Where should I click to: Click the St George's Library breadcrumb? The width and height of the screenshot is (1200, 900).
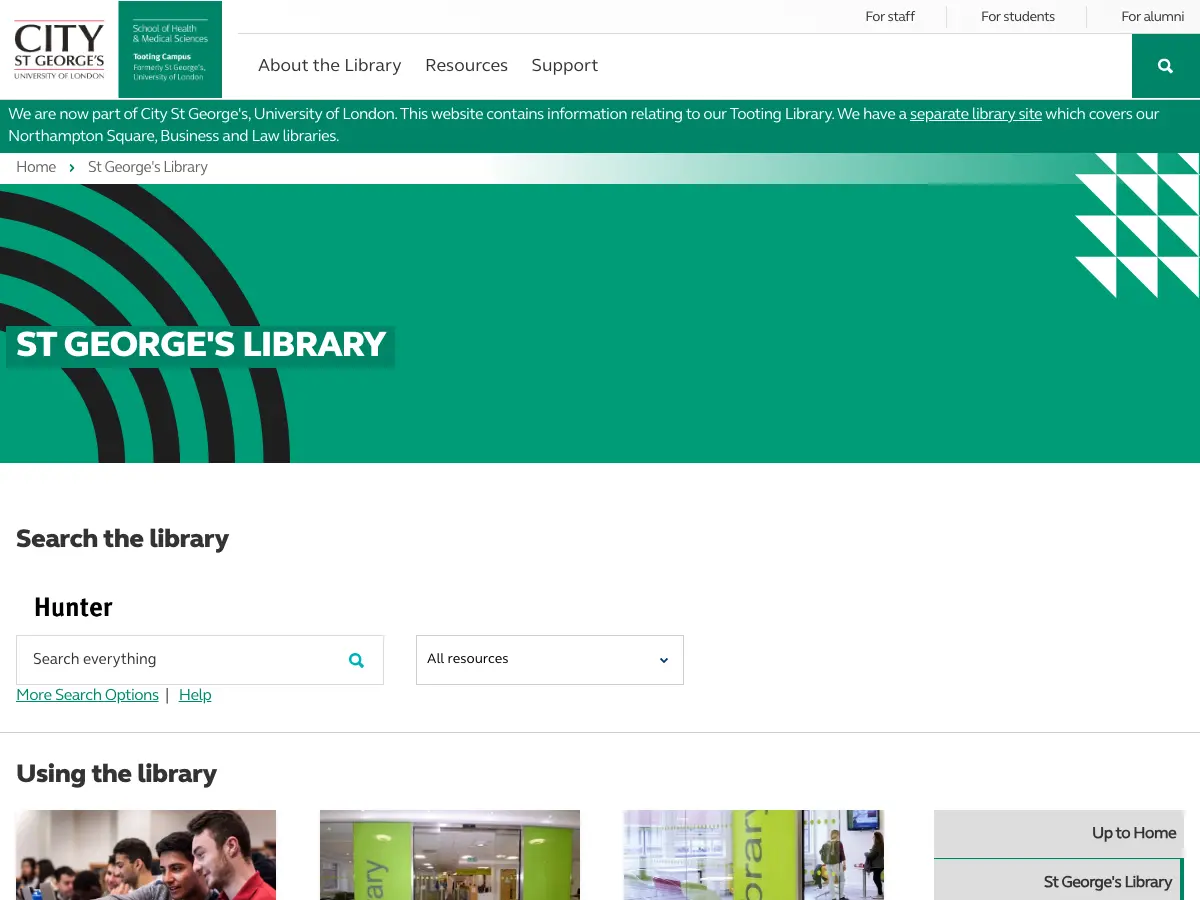pyautogui.click(x=148, y=167)
